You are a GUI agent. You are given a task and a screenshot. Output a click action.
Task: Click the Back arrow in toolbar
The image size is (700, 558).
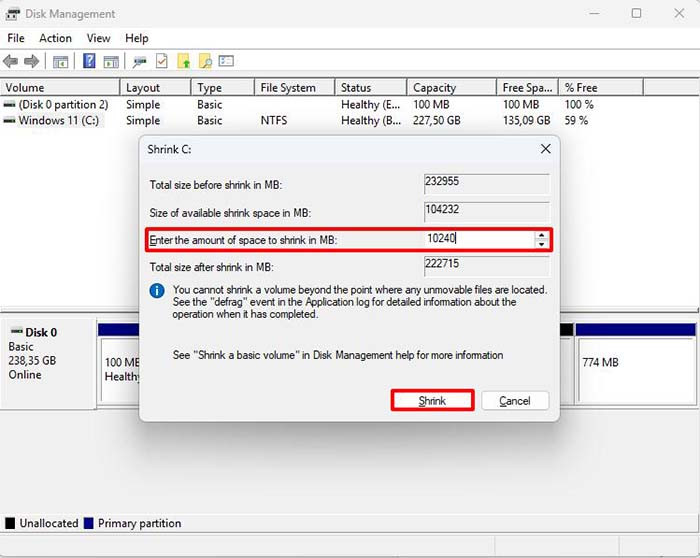tap(12, 62)
